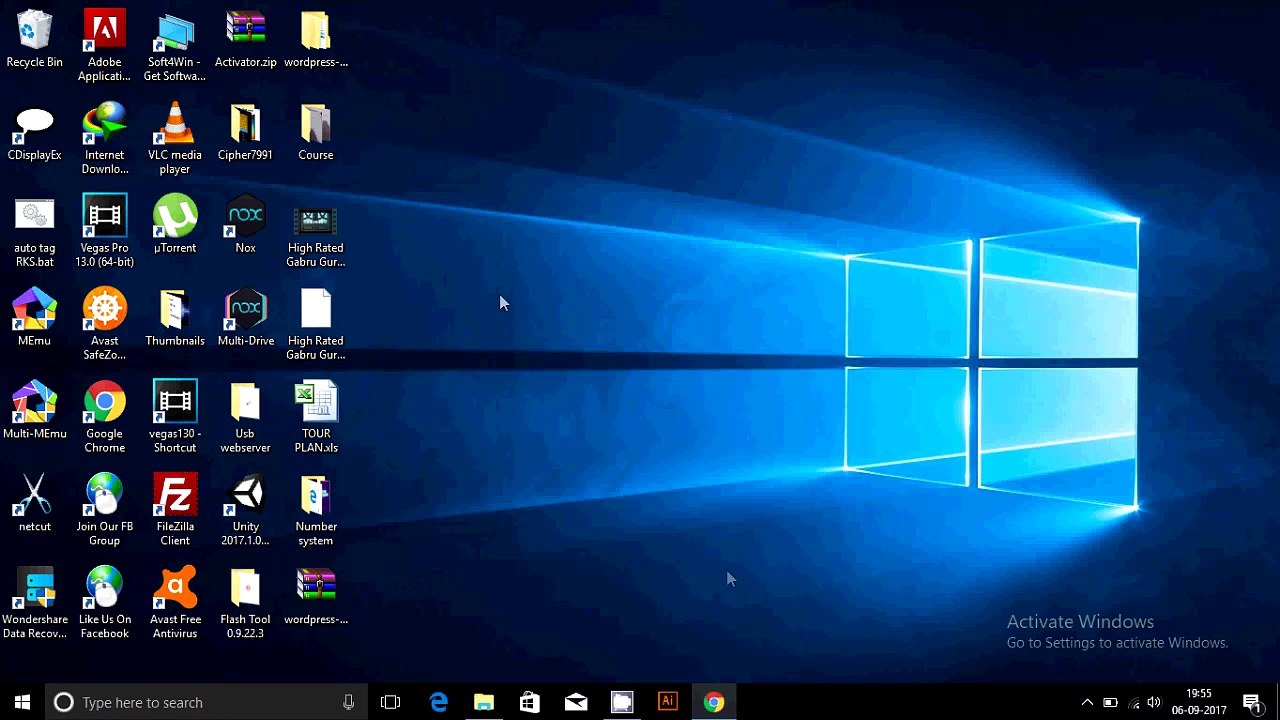The width and height of the screenshot is (1280, 720).
Task: Select the vegas130 - Shortcut icon
Action: 175,418
